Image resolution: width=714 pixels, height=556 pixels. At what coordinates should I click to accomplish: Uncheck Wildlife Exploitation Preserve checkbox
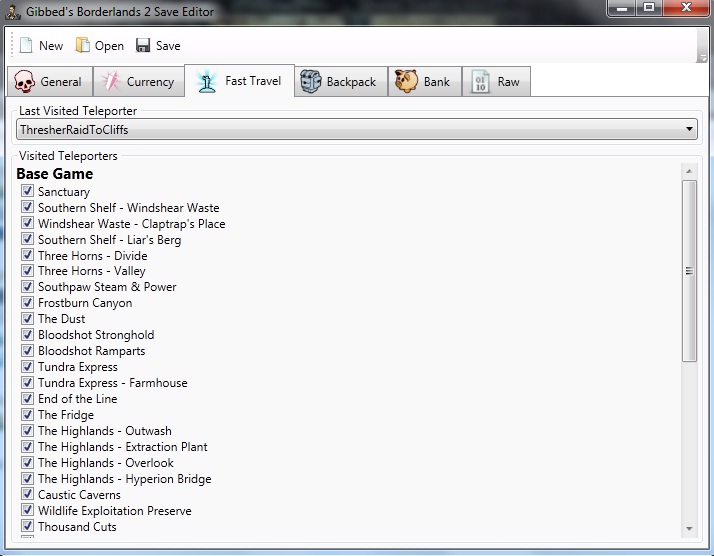[x=27, y=510]
